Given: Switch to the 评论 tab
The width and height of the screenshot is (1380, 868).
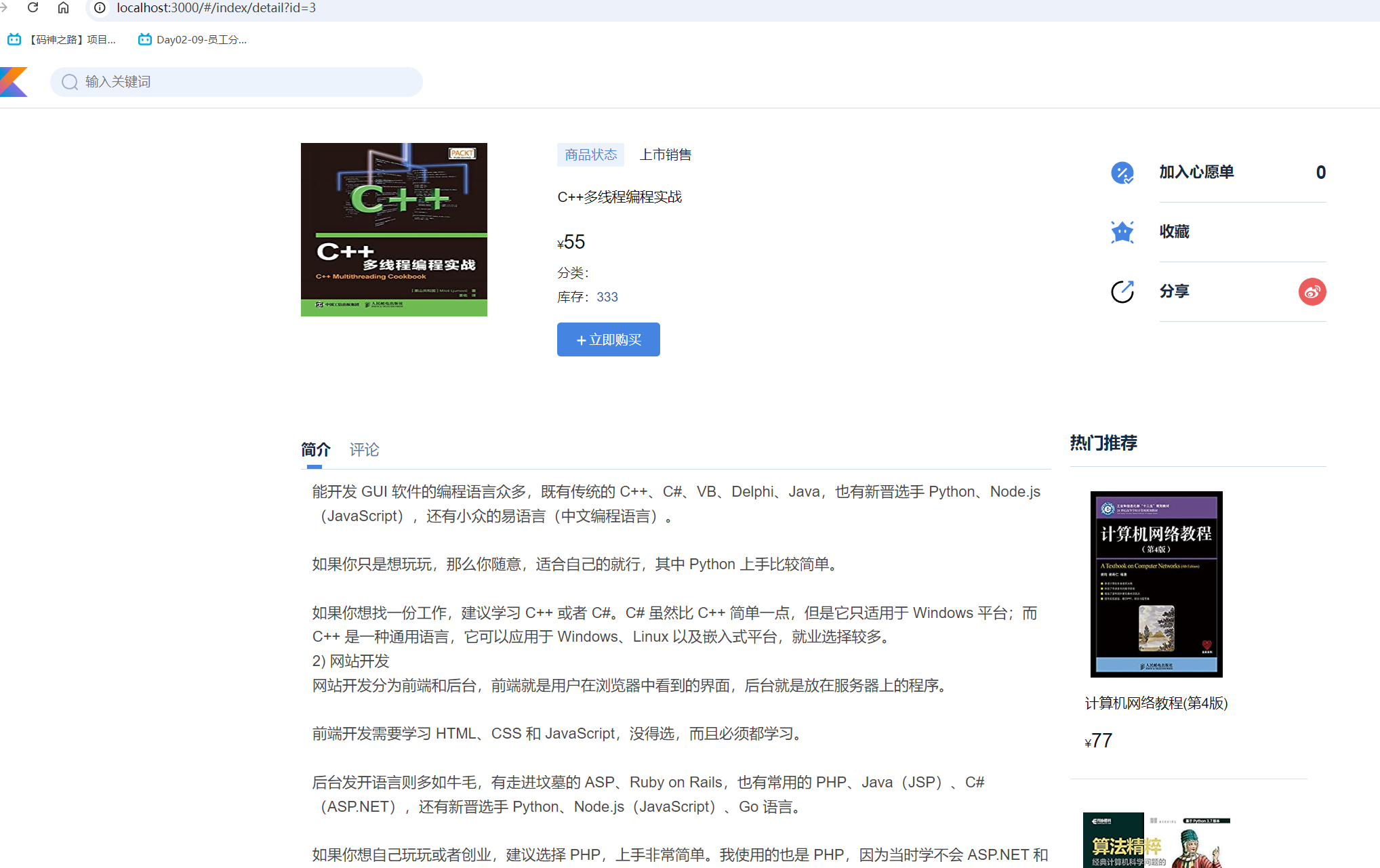Looking at the screenshot, I should [364, 449].
